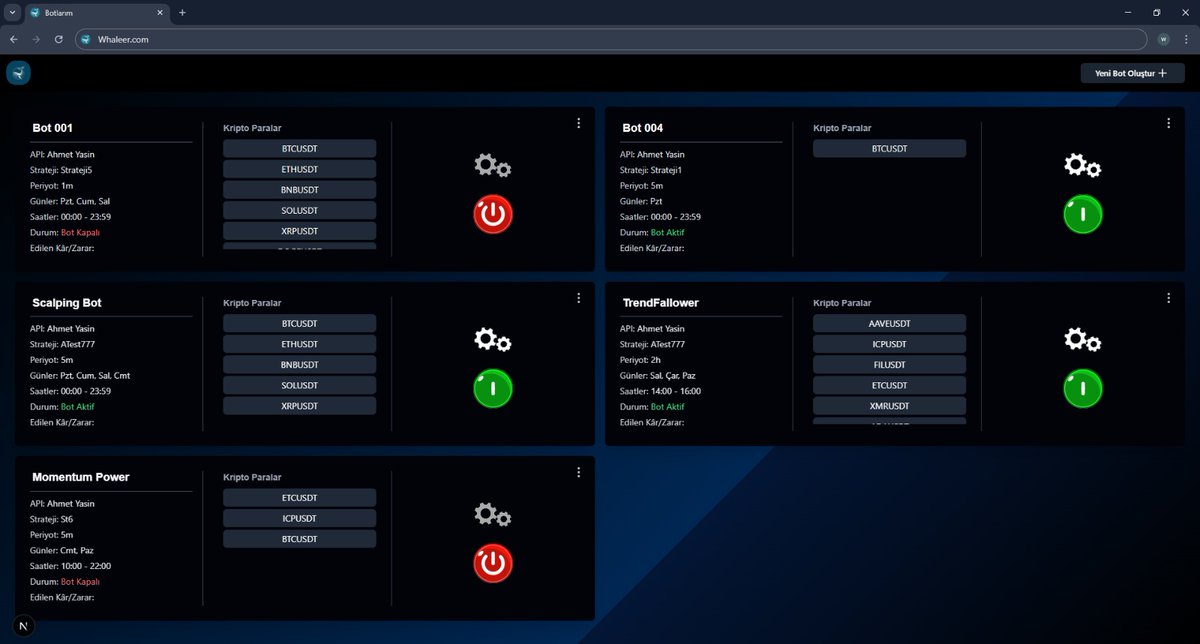Open three-dot menu on Scalping Bot card
Screen dimensions: 1200x644
(x=578, y=298)
